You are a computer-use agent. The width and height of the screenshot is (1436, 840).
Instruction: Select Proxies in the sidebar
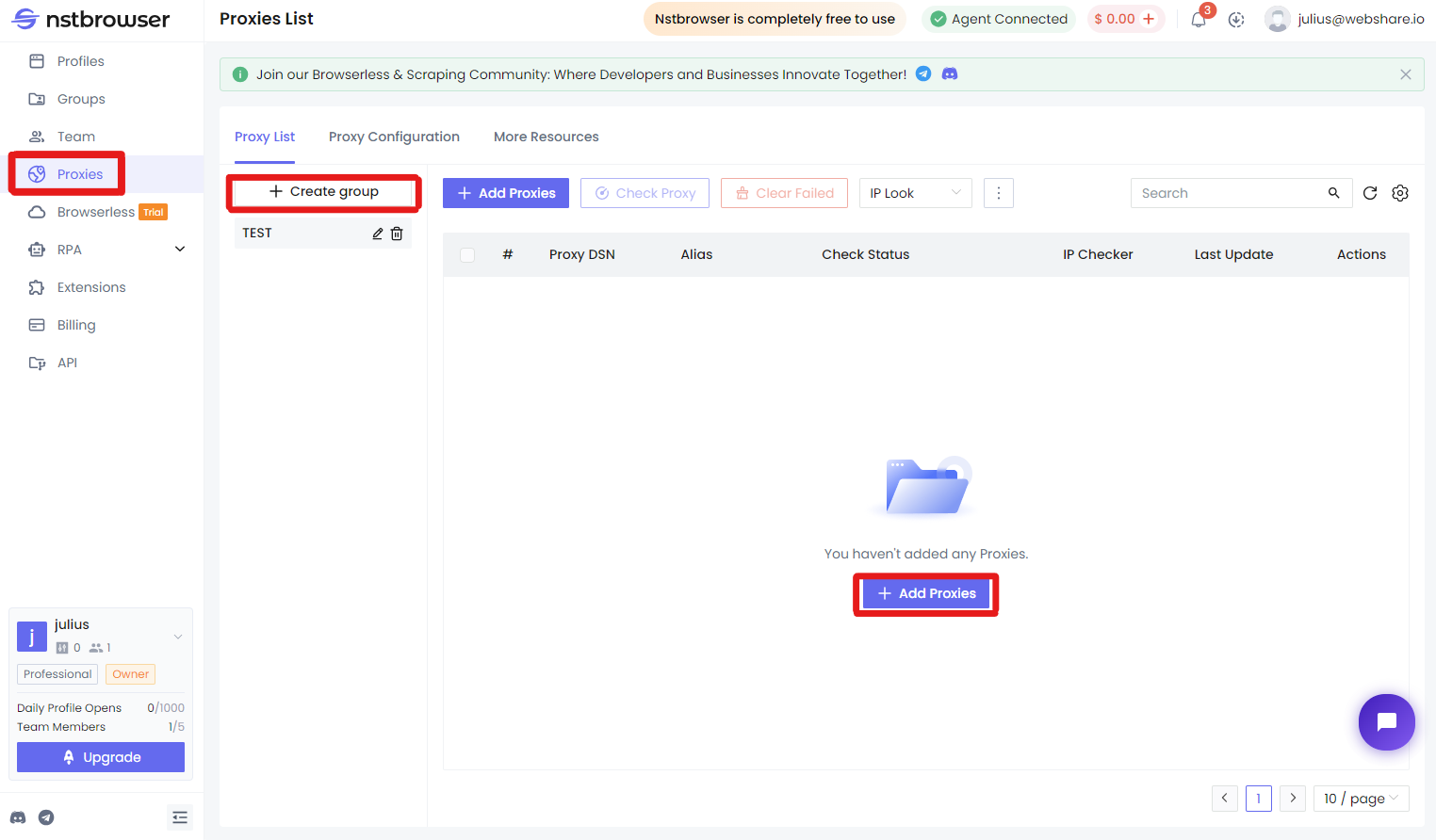coord(102,174)
